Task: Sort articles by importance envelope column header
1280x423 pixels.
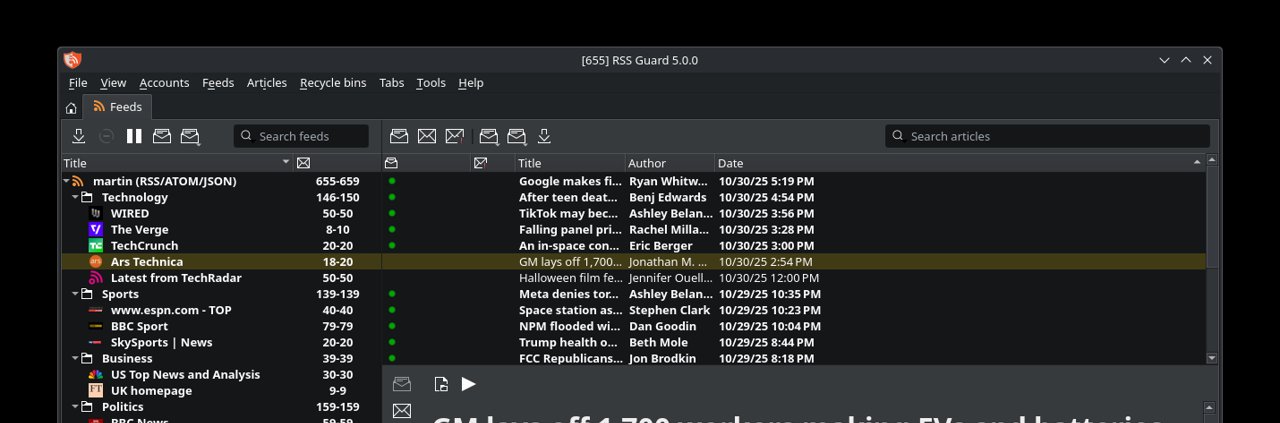Action: (480, 163)
